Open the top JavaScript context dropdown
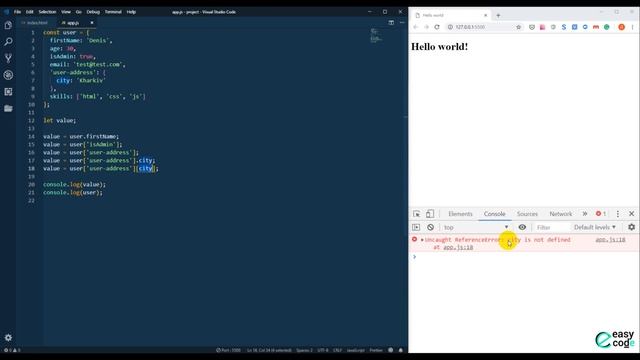The height and width of the screenshot is (360, 640). click(476, 227)
